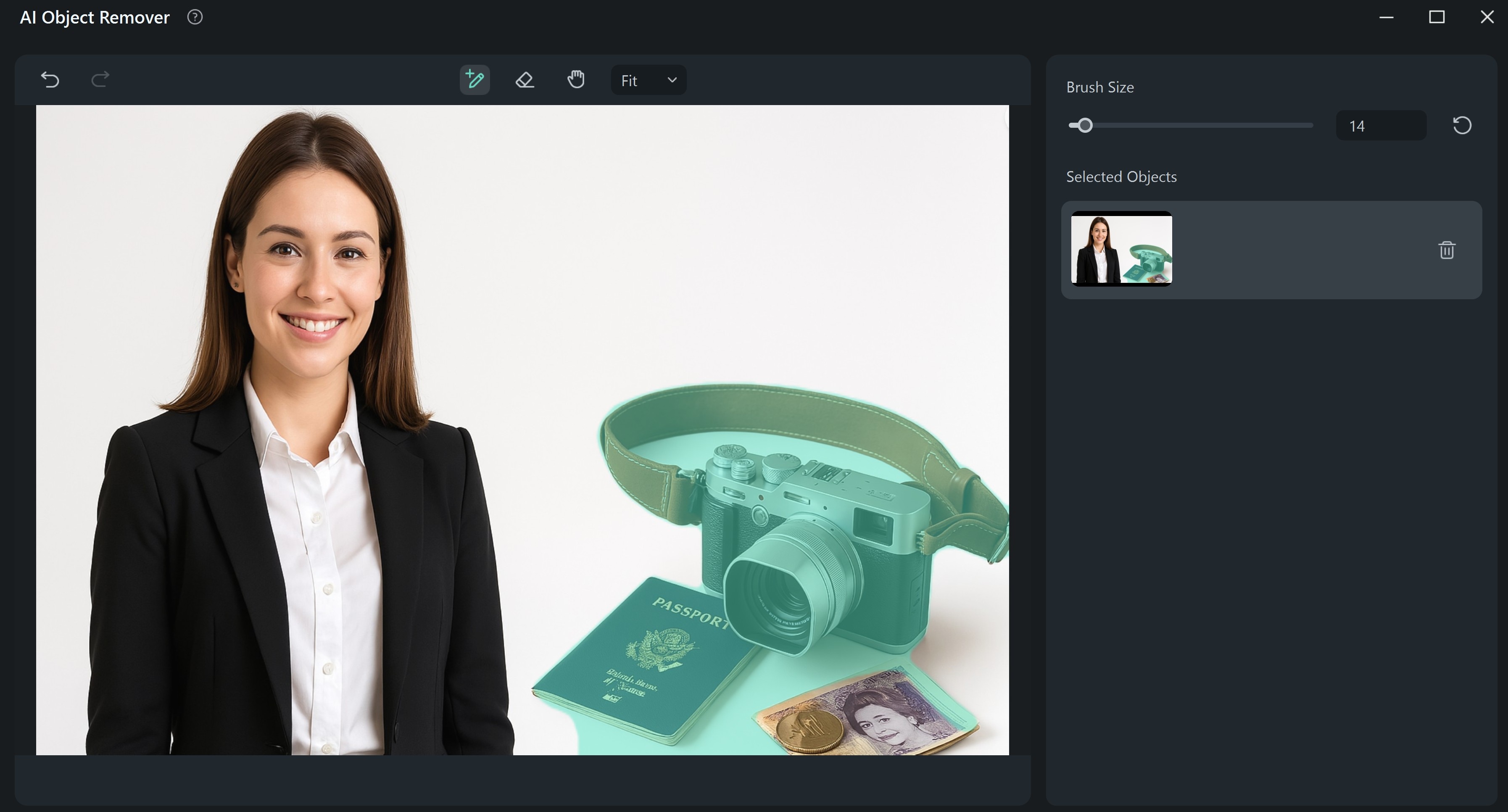The width and height of the screenshot is (1508, 812).
Task: Activate the hand pan tool
Action: (x=576, y=79)
